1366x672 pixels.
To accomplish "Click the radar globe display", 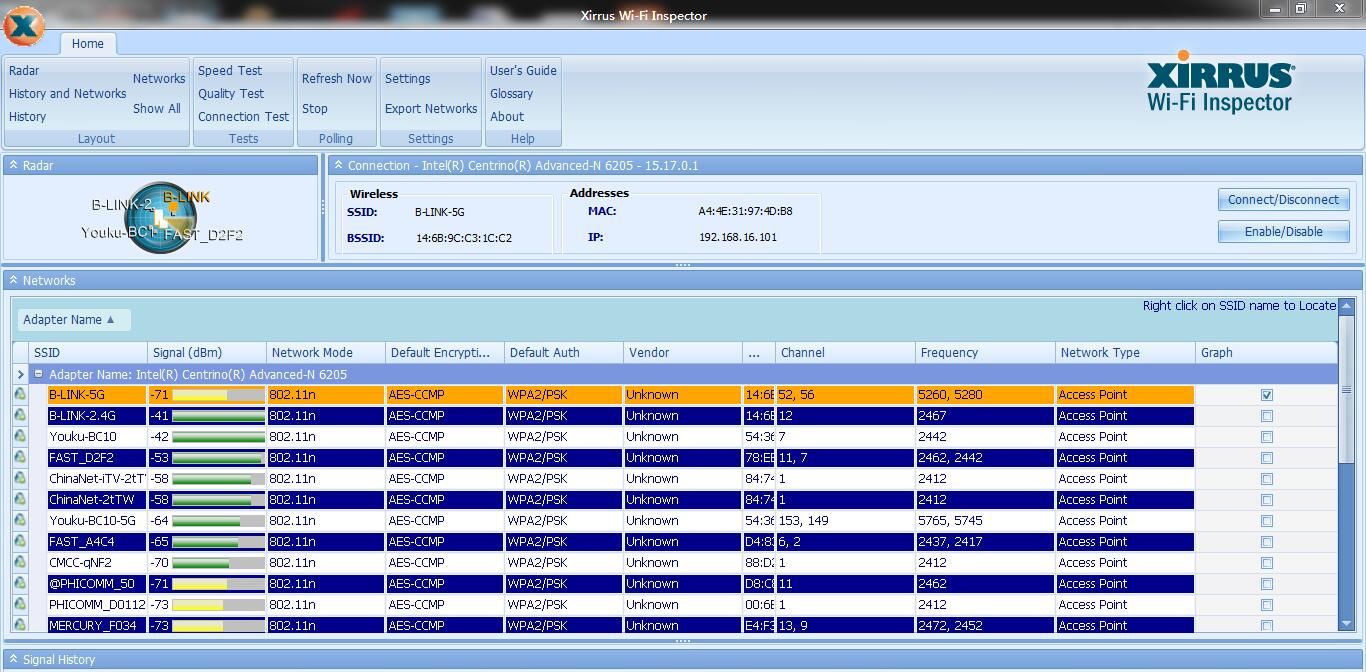I will pyautogui.click(x=160, y=217).
